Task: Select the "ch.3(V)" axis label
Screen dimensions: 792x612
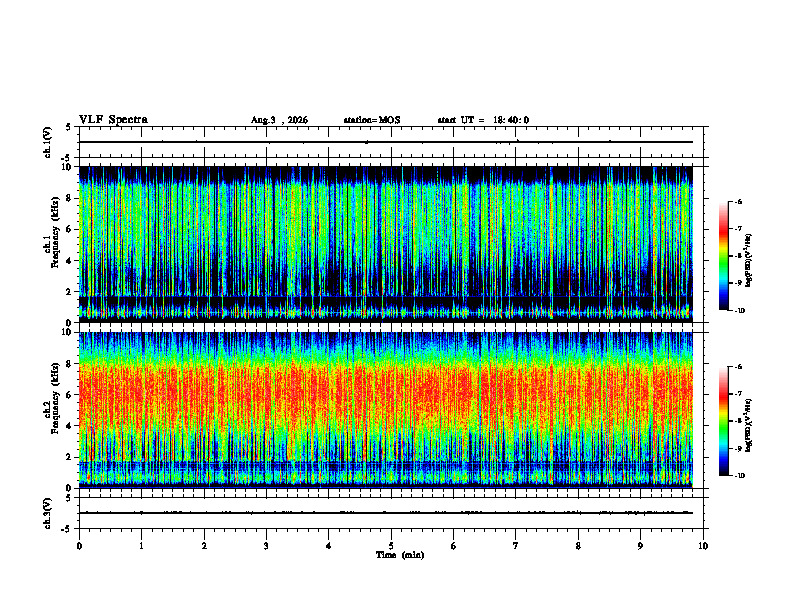Action: tap(47, 513)
